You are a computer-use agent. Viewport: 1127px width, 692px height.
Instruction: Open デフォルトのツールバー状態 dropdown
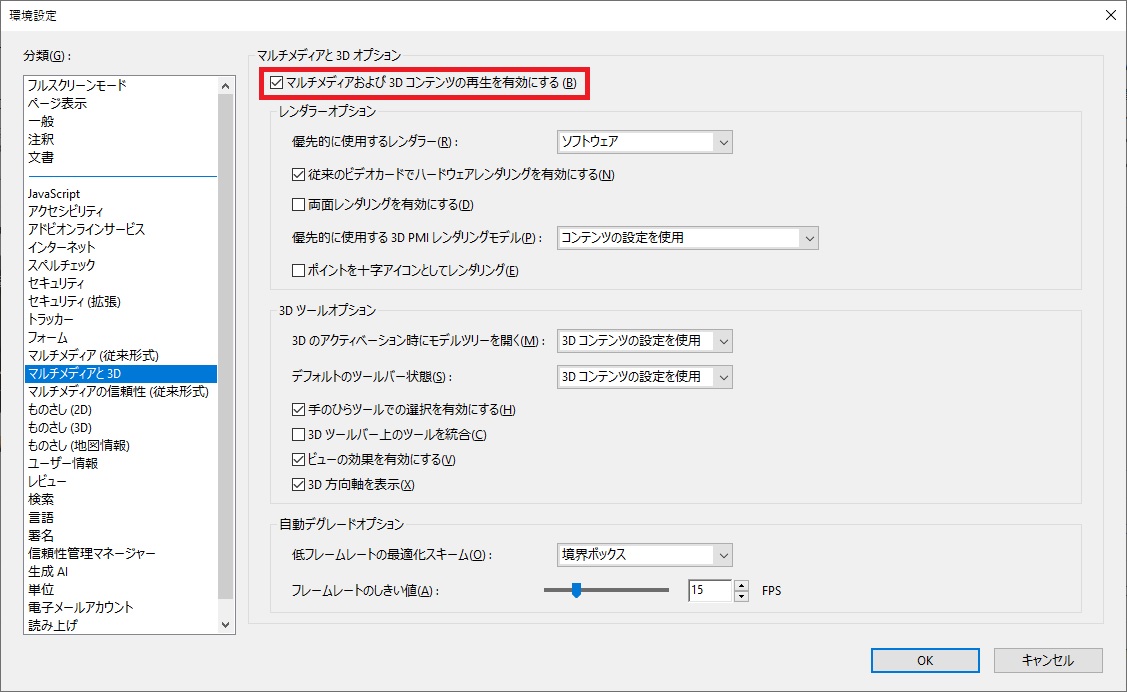pyautogui.click(x=644, y=377)
